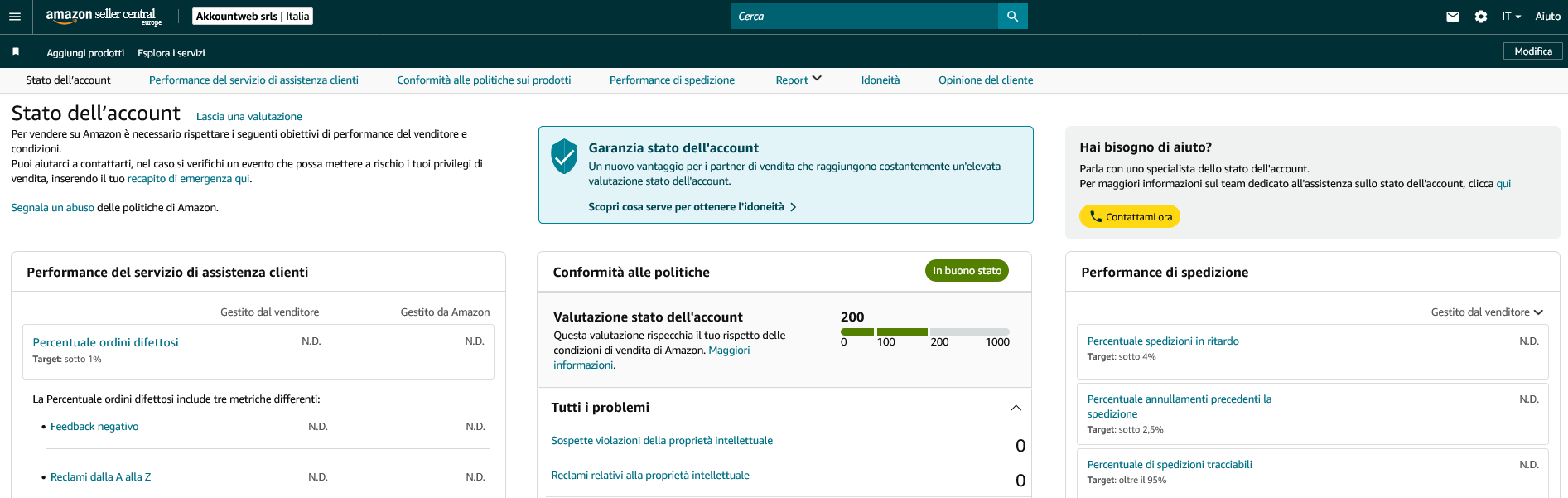Viewport: 1568px width, 498px height.
Task: Open the Report dropdown menu
Action: [x=798, y=80]
